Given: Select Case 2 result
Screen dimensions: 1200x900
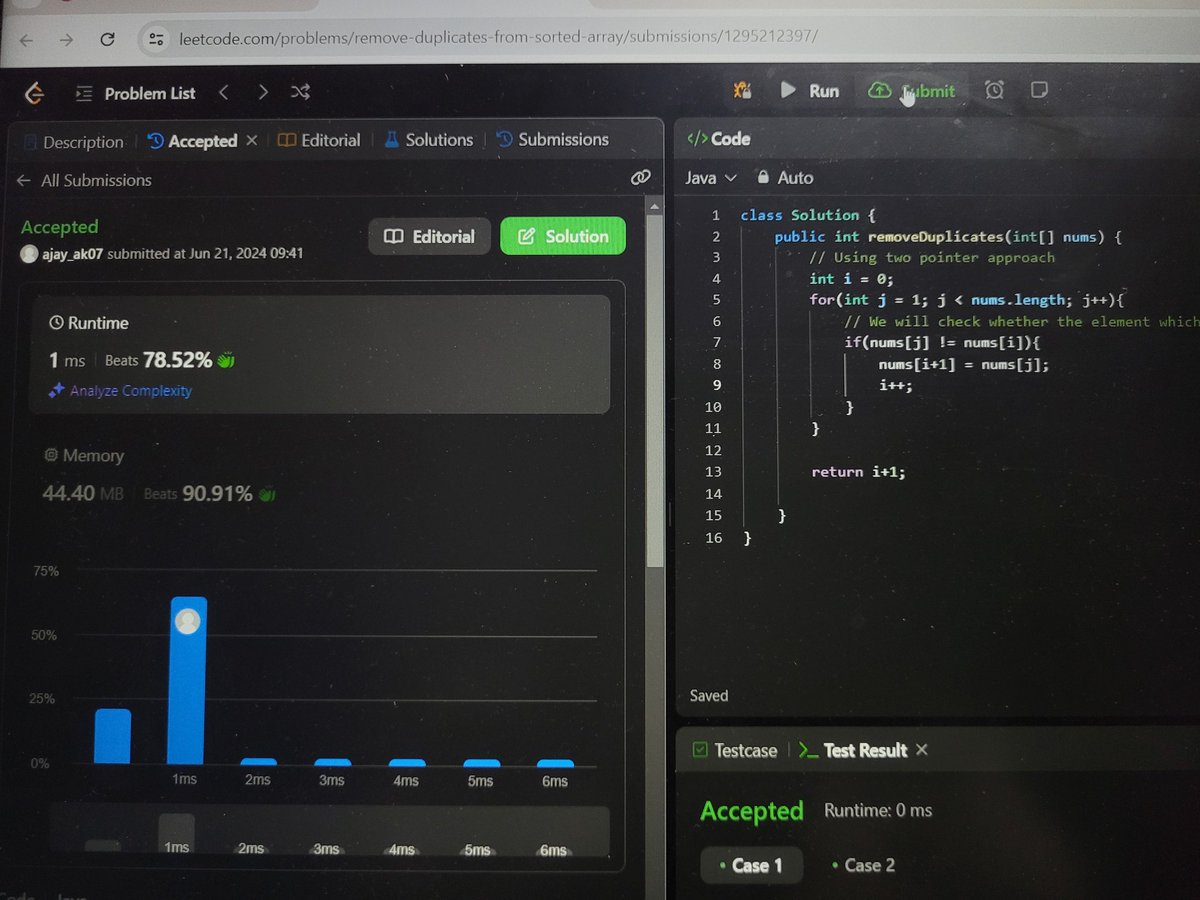Looking at the screenshot, I should [x=863, y=865].
